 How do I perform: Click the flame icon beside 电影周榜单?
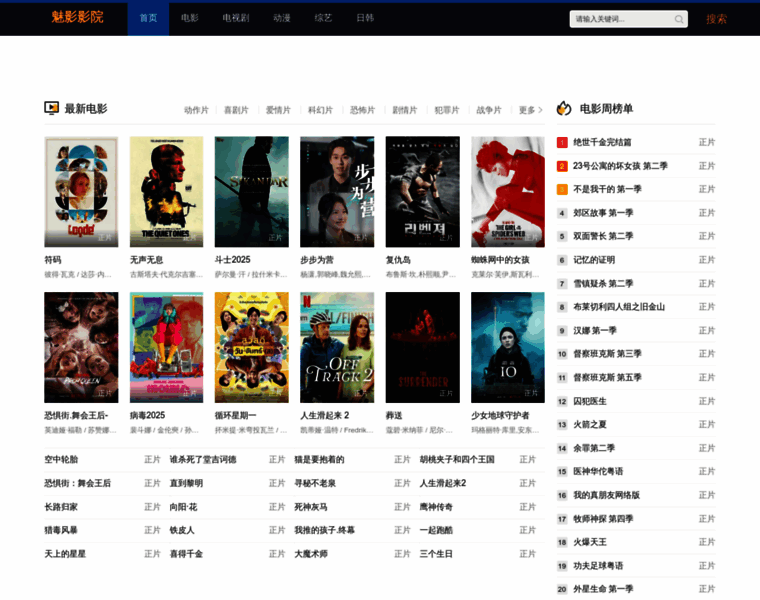[x=564, y=108]
